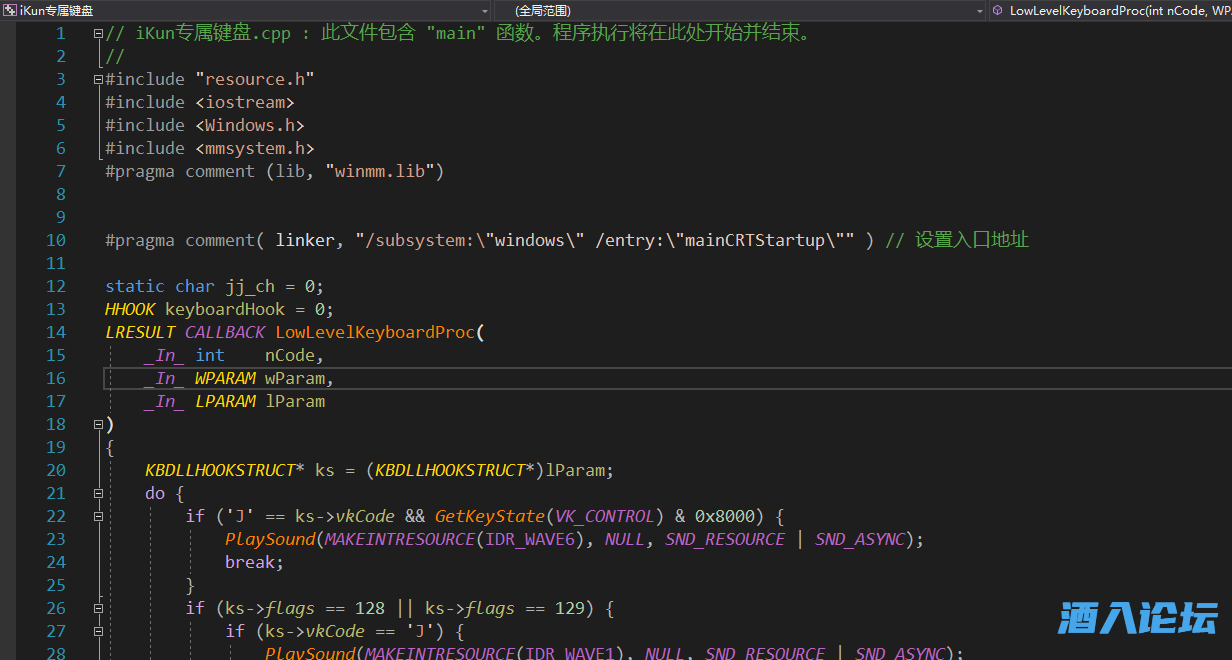Click the dropdown arrow right of iKun专属键盘
Viewport: 1232px width, 660px height.
pos(484,10)
